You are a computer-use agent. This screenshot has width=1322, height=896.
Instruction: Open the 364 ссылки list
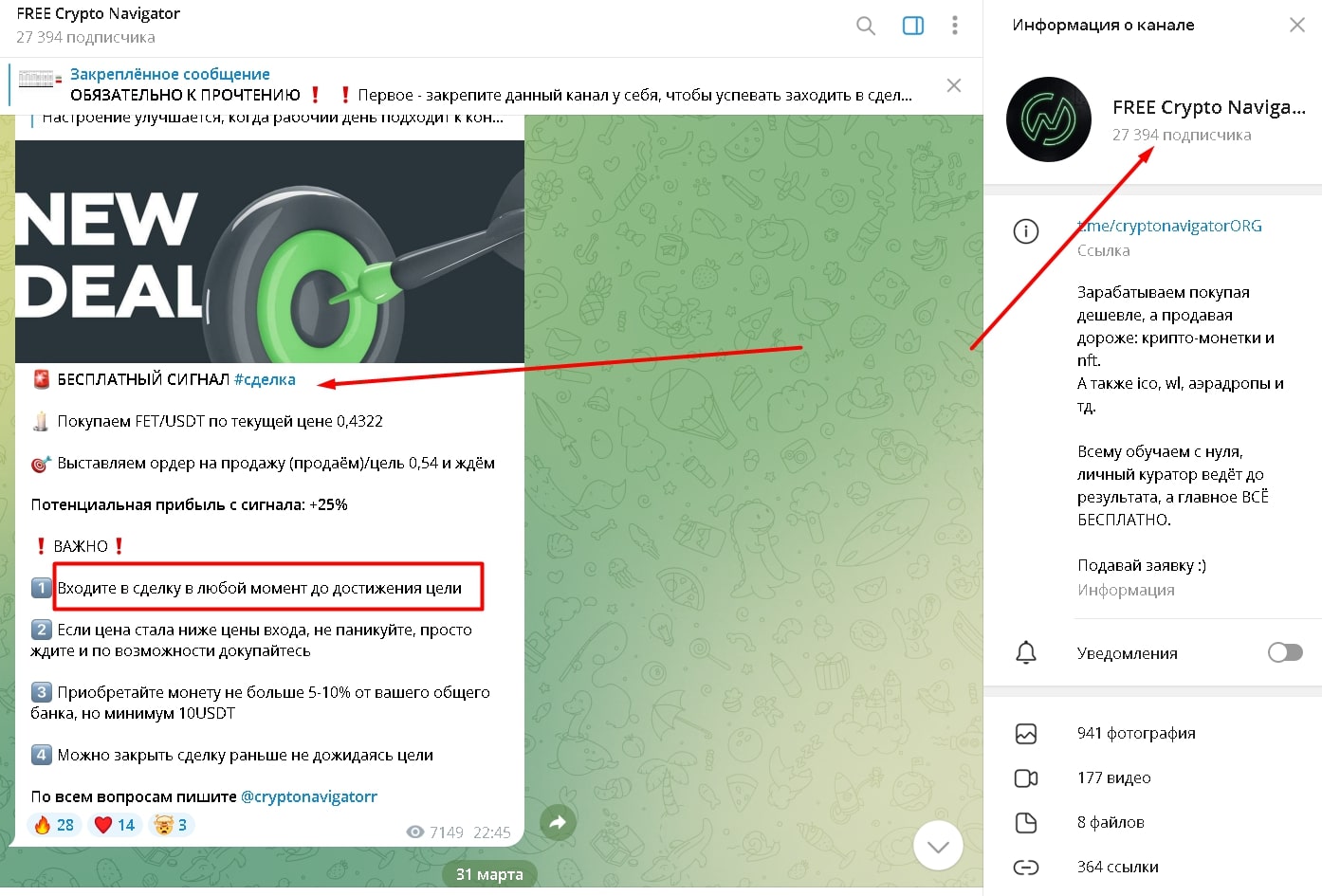click(1118, 867)
